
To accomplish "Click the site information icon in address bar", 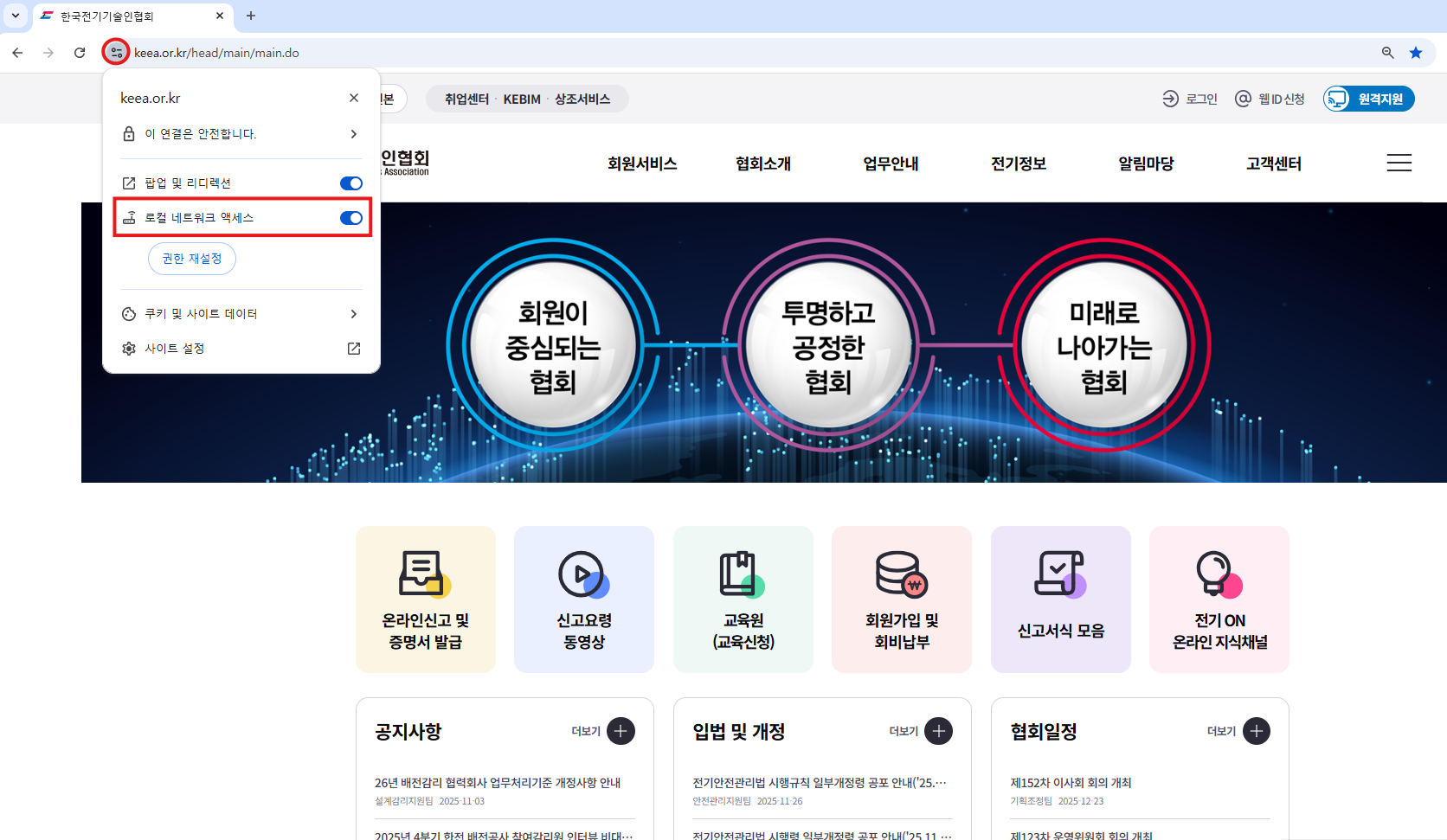I will point(116,53).
